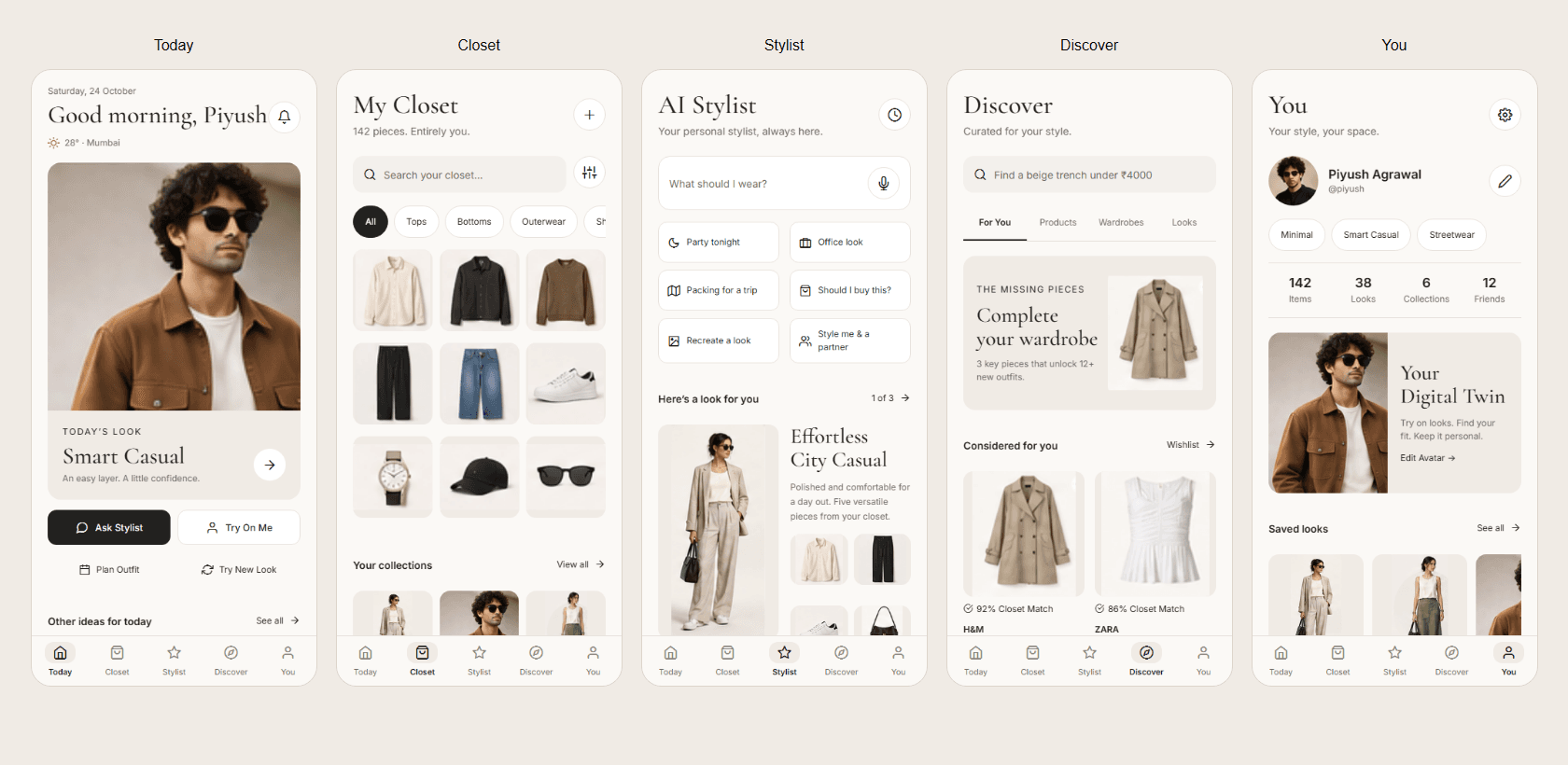Tap the microphone icon in stylist input
The width and height of the screenshot is (1568, 765).
[x=883, y=183]
